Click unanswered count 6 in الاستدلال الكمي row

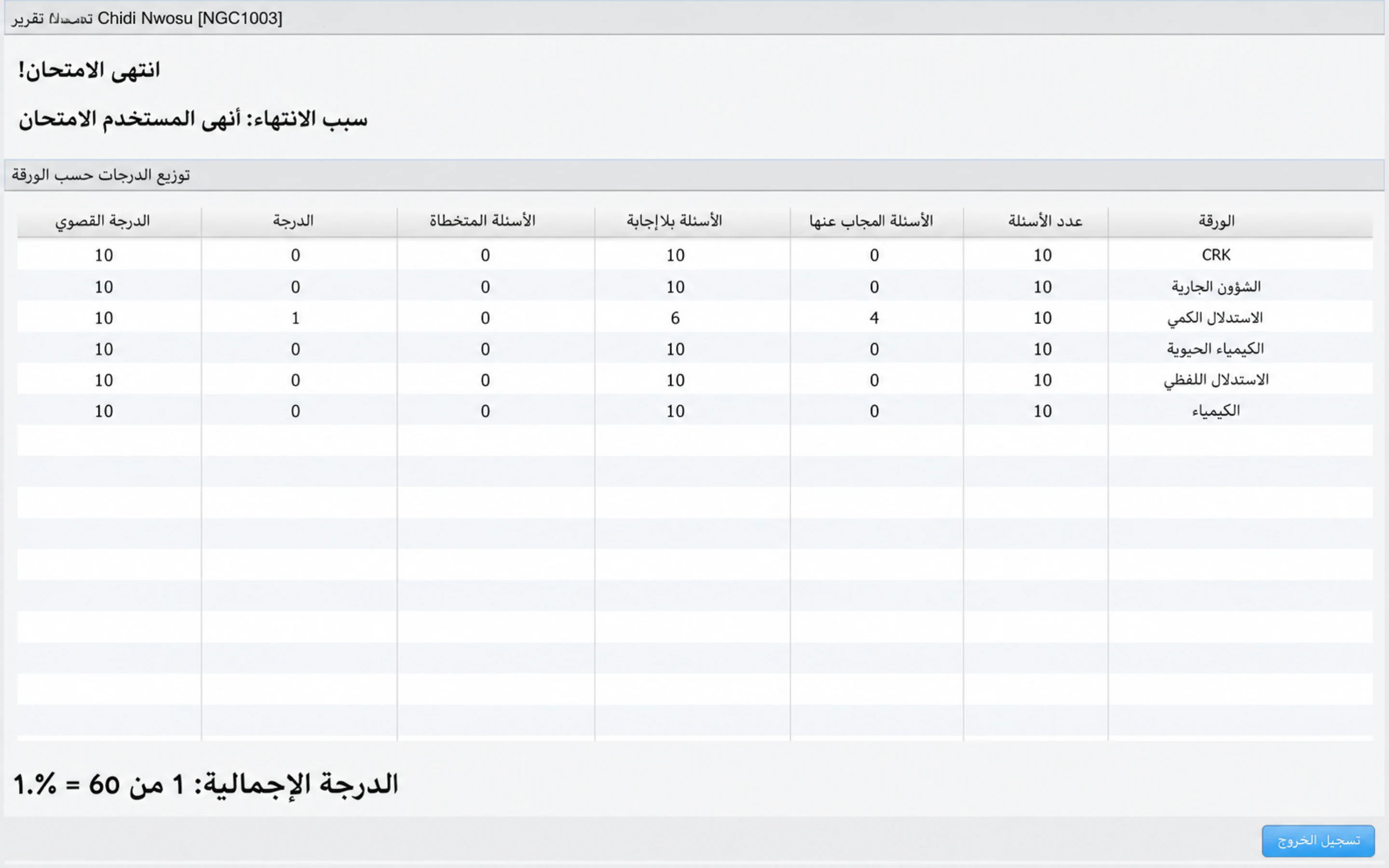[x=676, y=318]
